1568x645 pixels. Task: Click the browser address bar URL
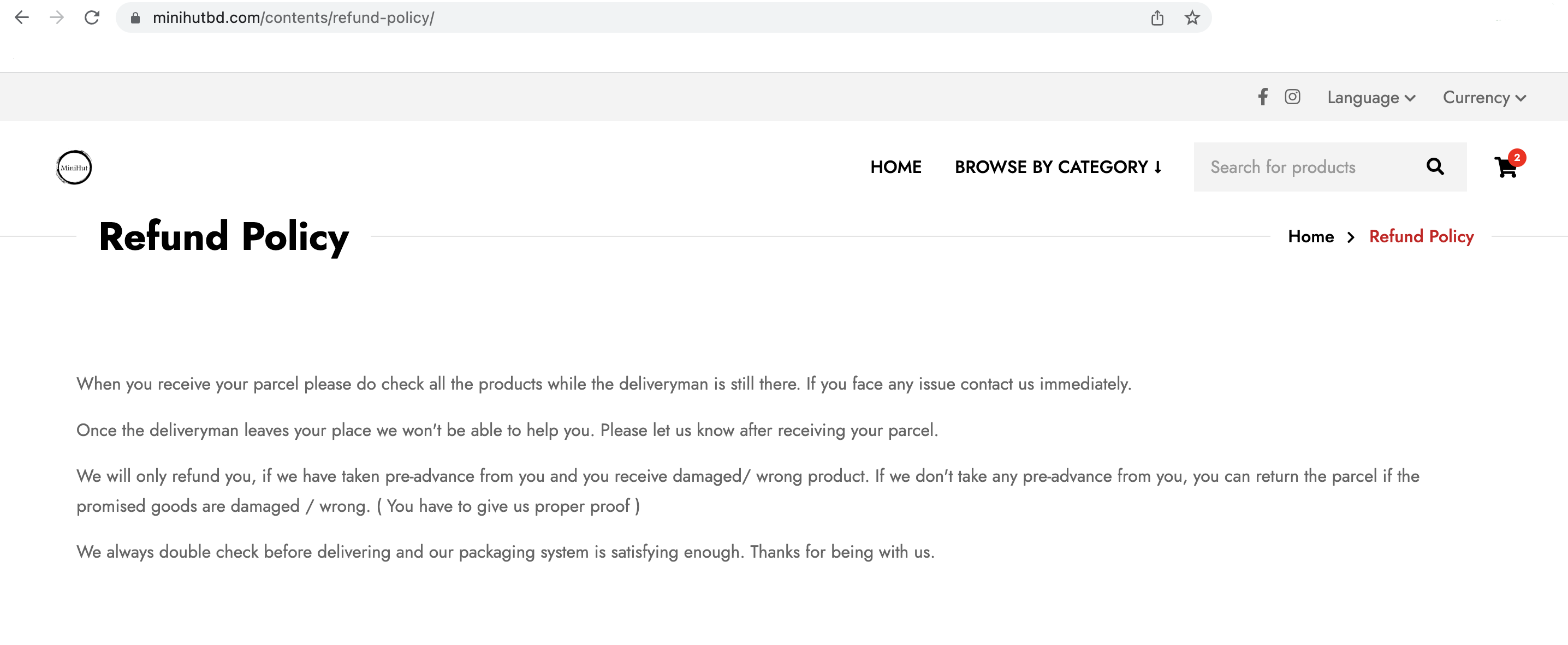(x=293, y=17)
